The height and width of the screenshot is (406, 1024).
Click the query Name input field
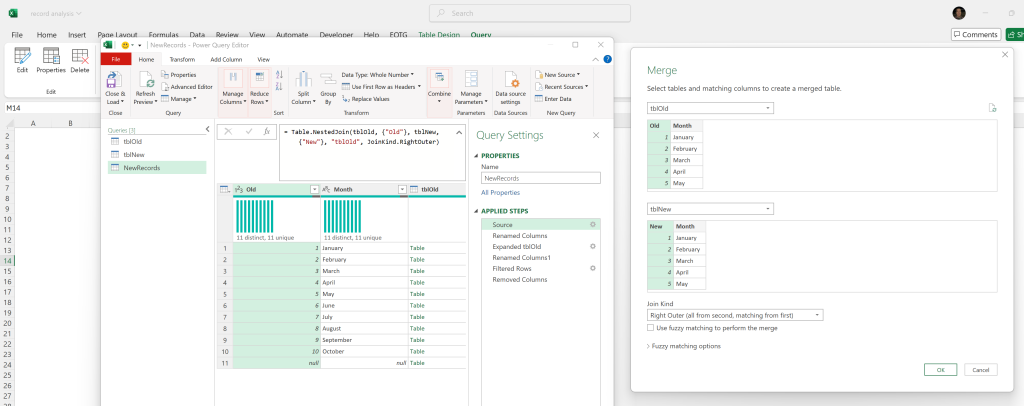tap(541, 178)
